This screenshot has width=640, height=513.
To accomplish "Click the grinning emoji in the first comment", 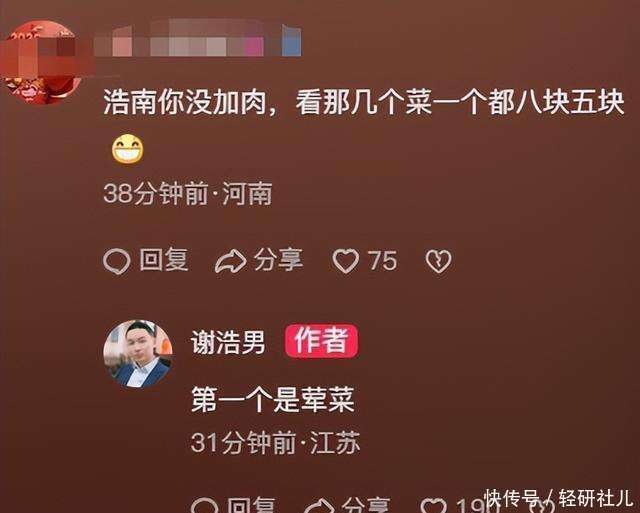I will (x=128, y=149).
